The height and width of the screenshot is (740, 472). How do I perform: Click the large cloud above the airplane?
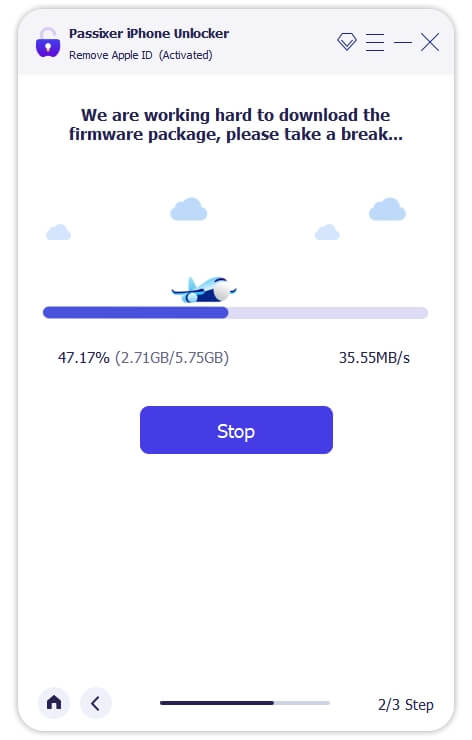[189, 210]
